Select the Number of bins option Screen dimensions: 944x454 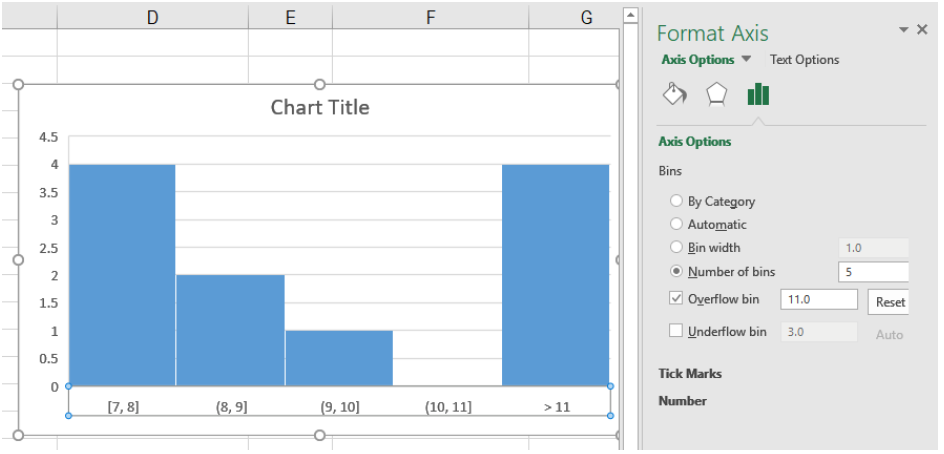(676, 272)
